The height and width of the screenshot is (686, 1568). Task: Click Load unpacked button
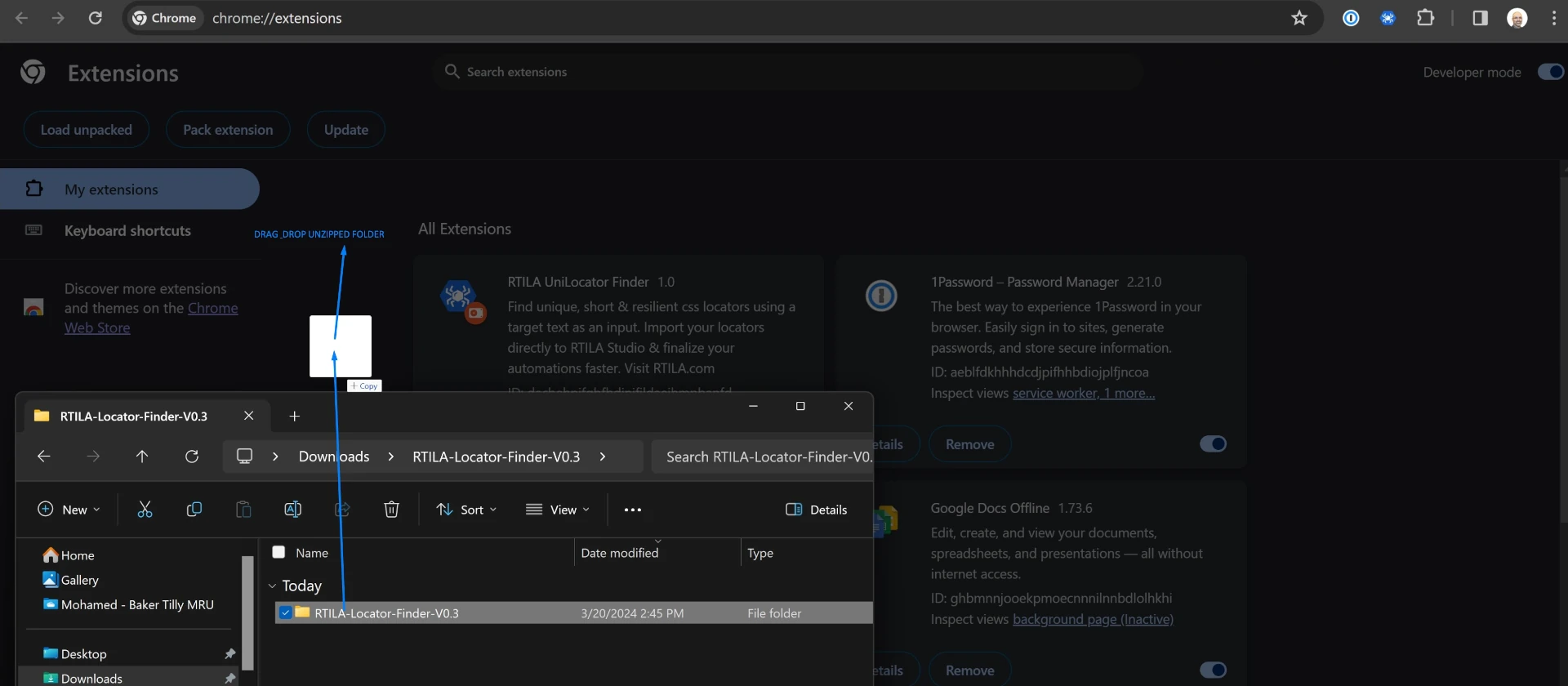coord(87,130)
